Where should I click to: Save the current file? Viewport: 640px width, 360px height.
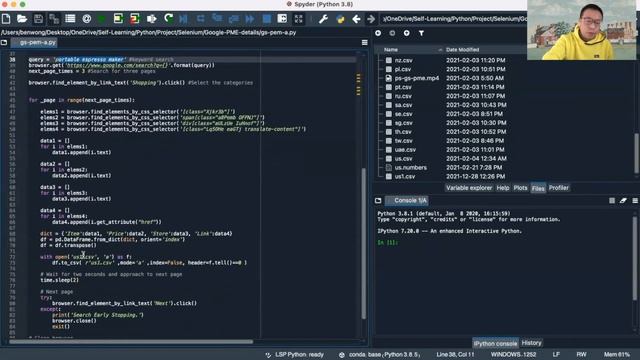[x=38, y=19]
